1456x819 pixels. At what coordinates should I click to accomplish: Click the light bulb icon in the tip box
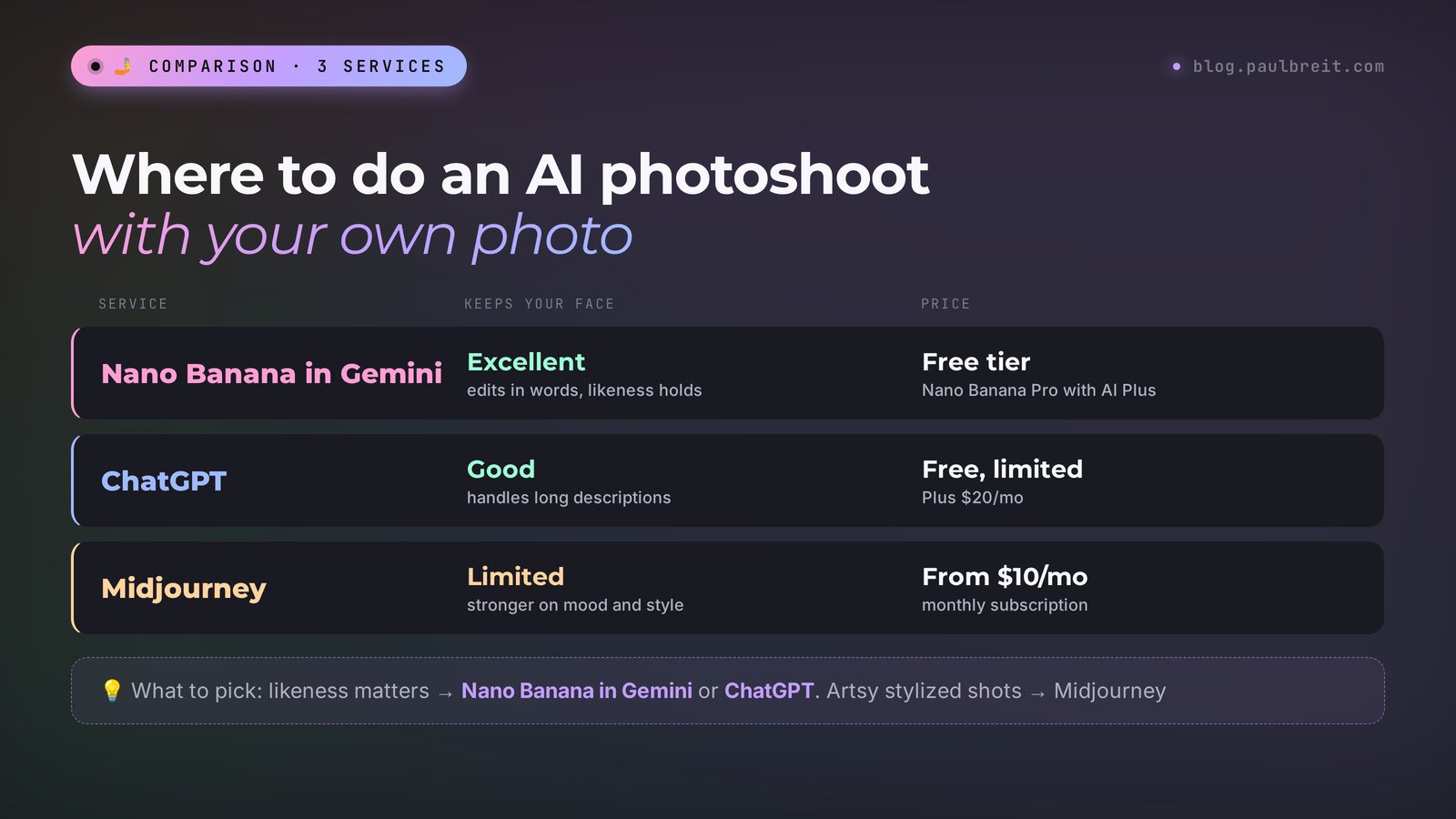pos(112,691)
